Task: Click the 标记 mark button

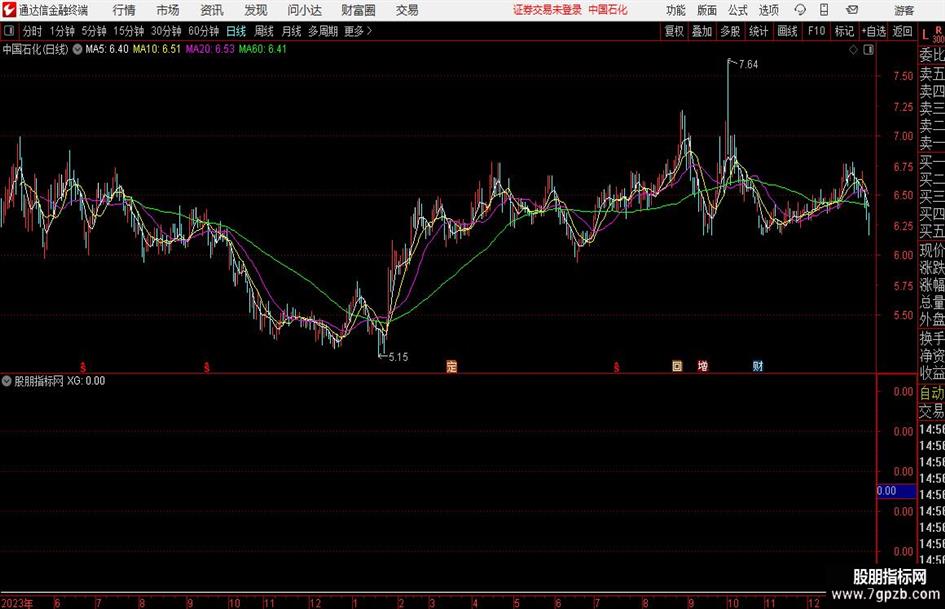Action: click(x=844, y=31)
